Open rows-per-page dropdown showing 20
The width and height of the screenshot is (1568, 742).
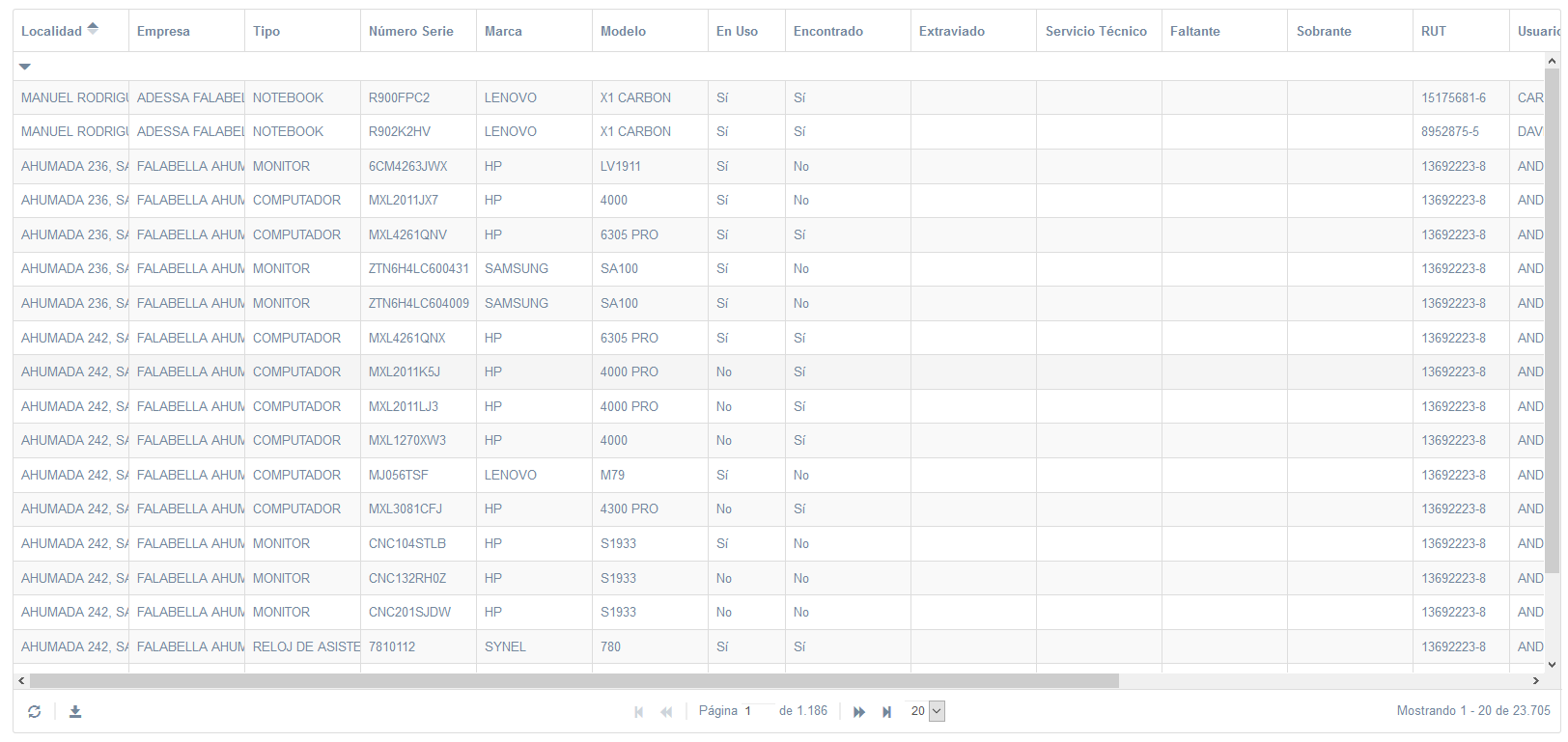point(926,711)
